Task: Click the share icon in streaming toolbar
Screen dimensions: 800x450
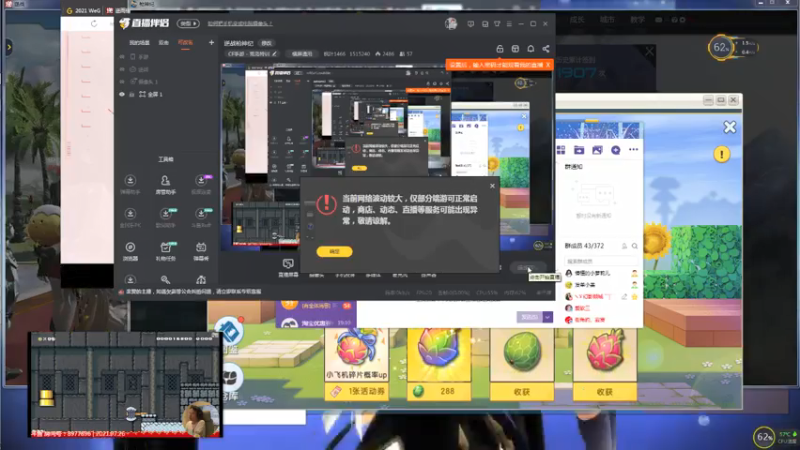Action: [x=546, y=48]
